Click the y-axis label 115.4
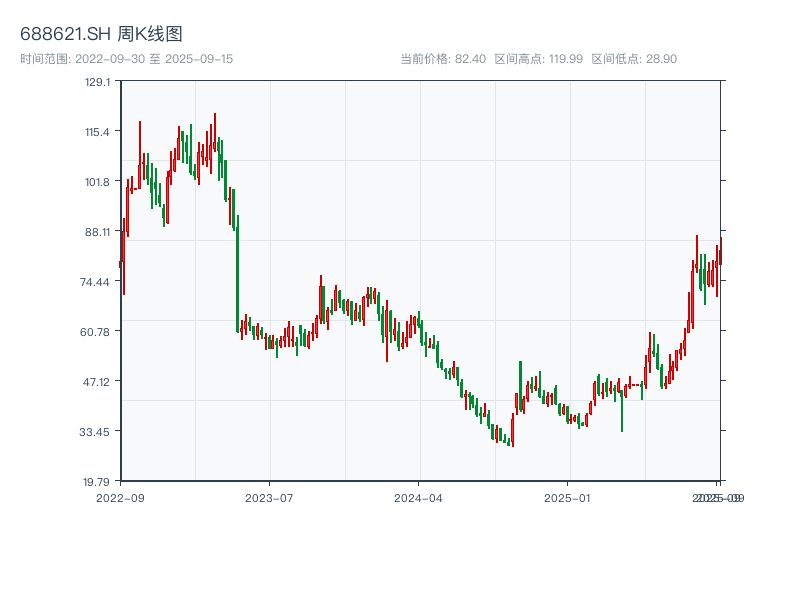 coord(97,132)
